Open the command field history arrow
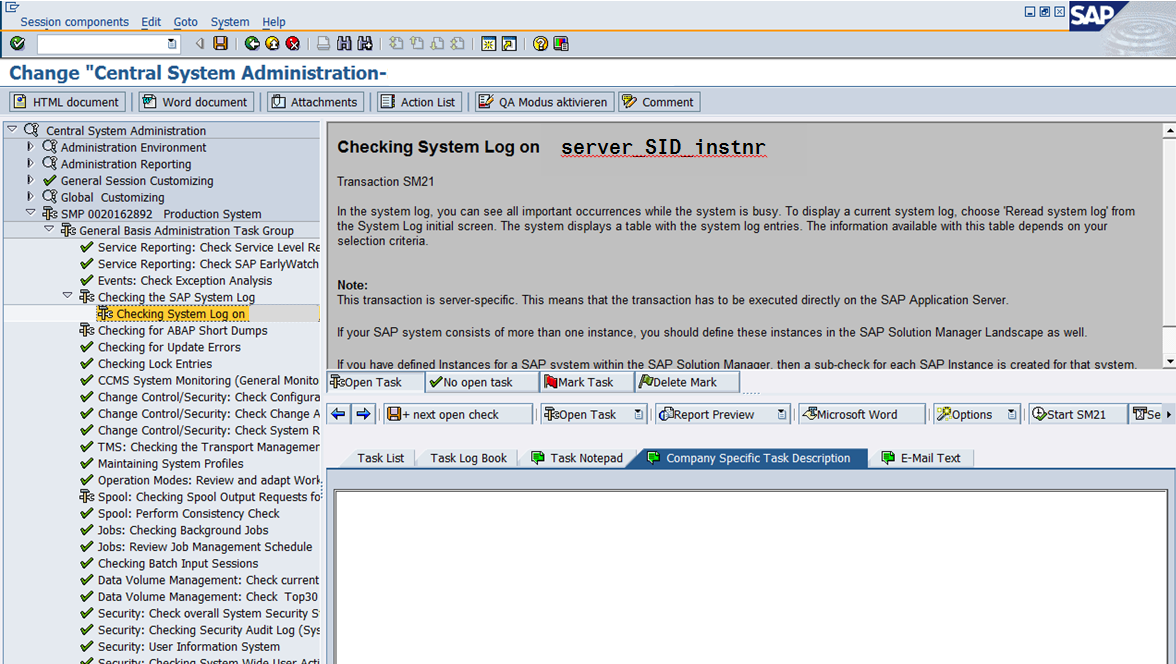Viewport: 1176px width, 664px height. (172, 44)
